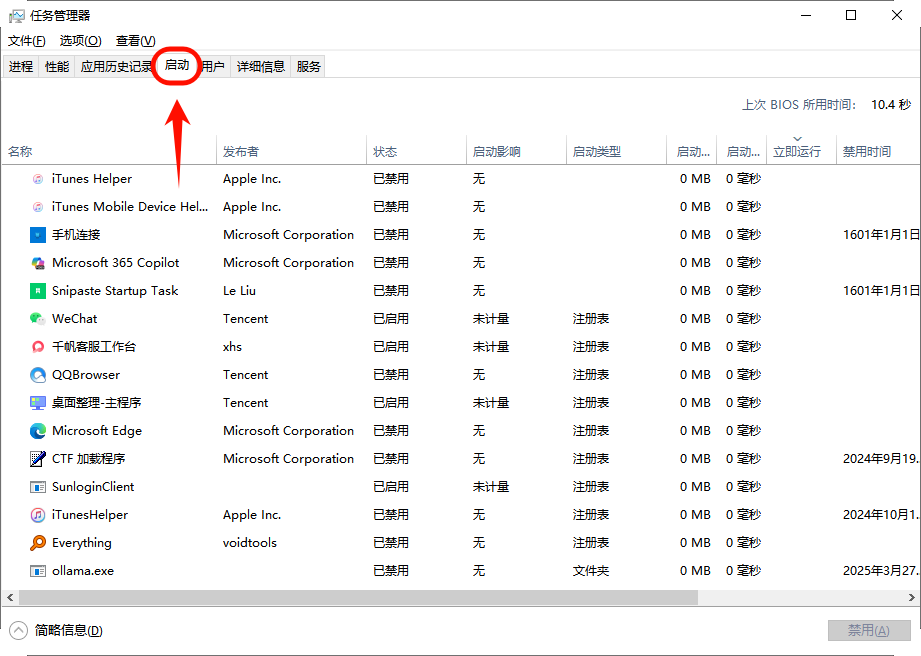Viewport: 921px width, 656px height.
Task: Select the Microsoft Edge row name
Action: point(97,430)
